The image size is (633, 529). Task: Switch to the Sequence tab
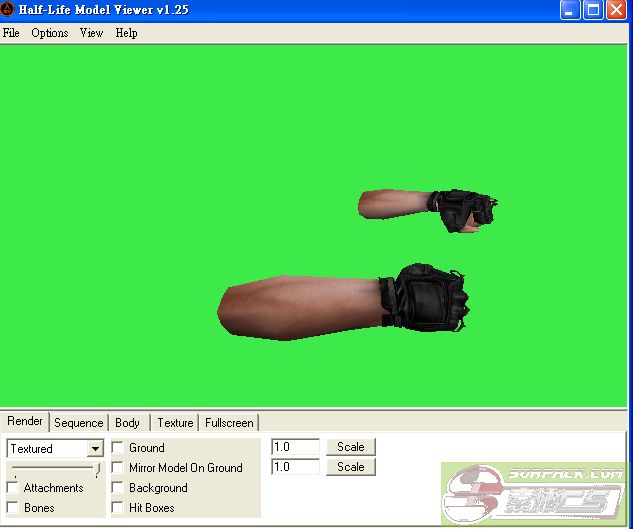[x=79, y=423]
